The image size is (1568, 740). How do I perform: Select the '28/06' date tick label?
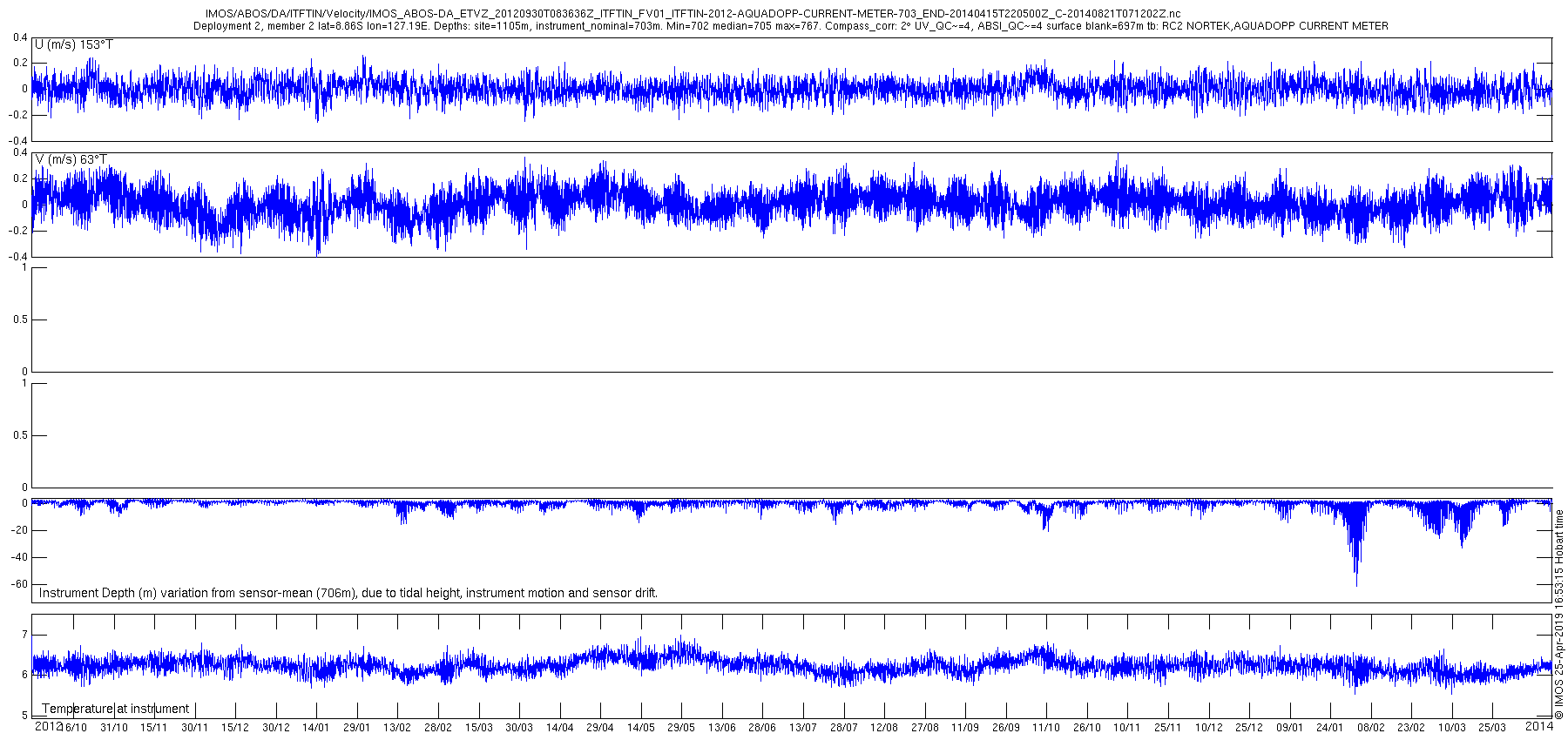point(762,728)
